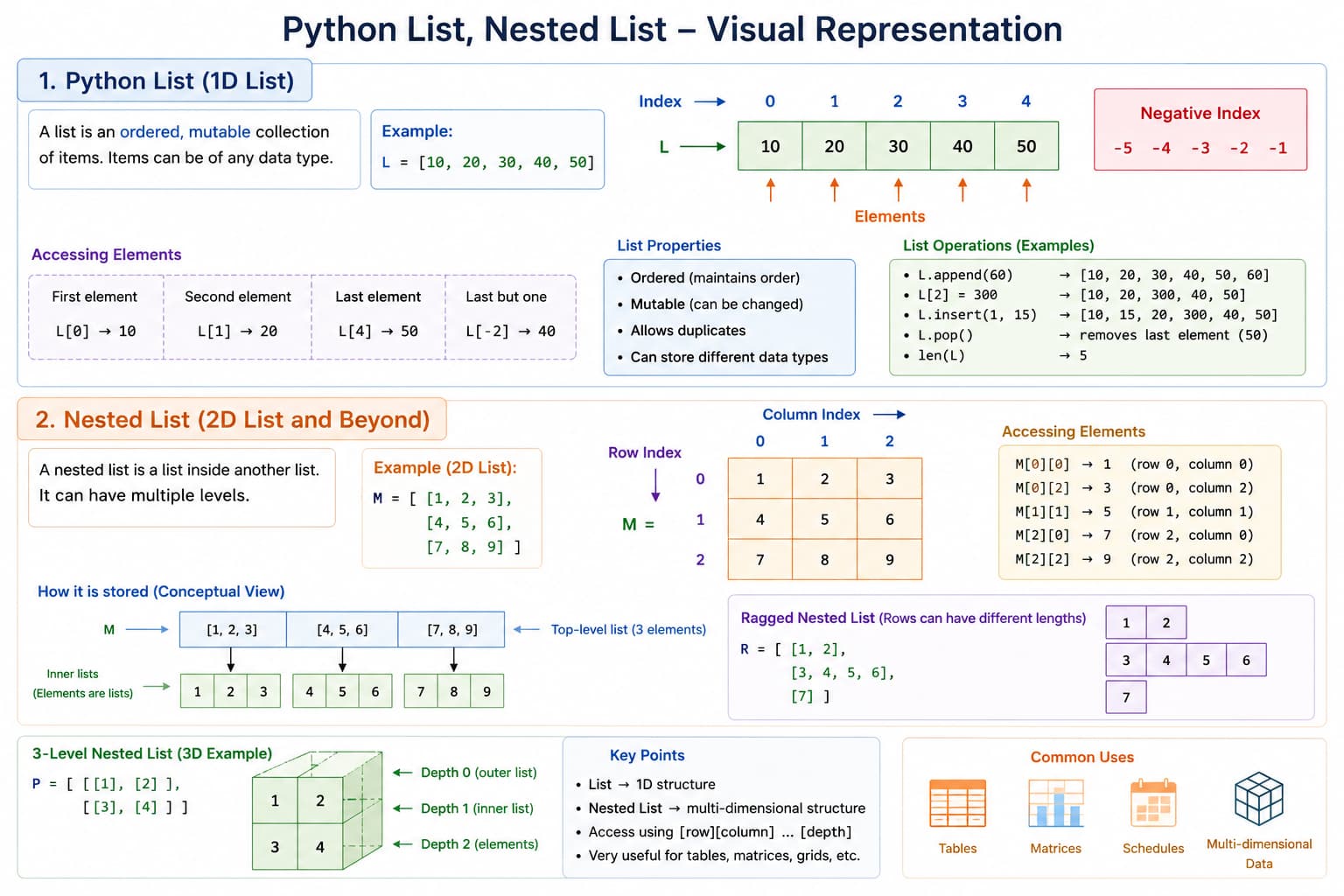The image size is (1344, 896).
Task: Click the blue '[7, 8, 9]' top-level list cell
Action: pos(451,629)
